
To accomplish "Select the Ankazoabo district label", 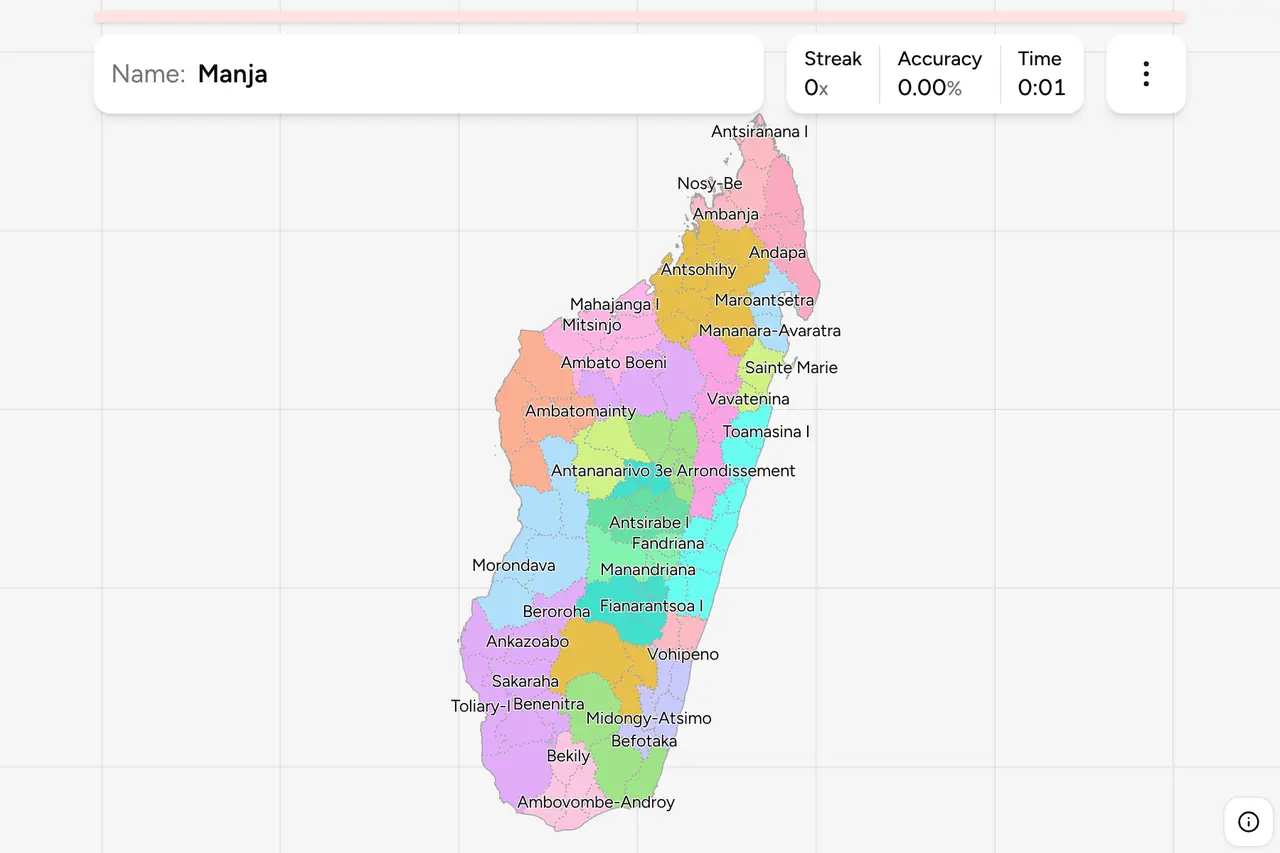I will pos(528,641).
